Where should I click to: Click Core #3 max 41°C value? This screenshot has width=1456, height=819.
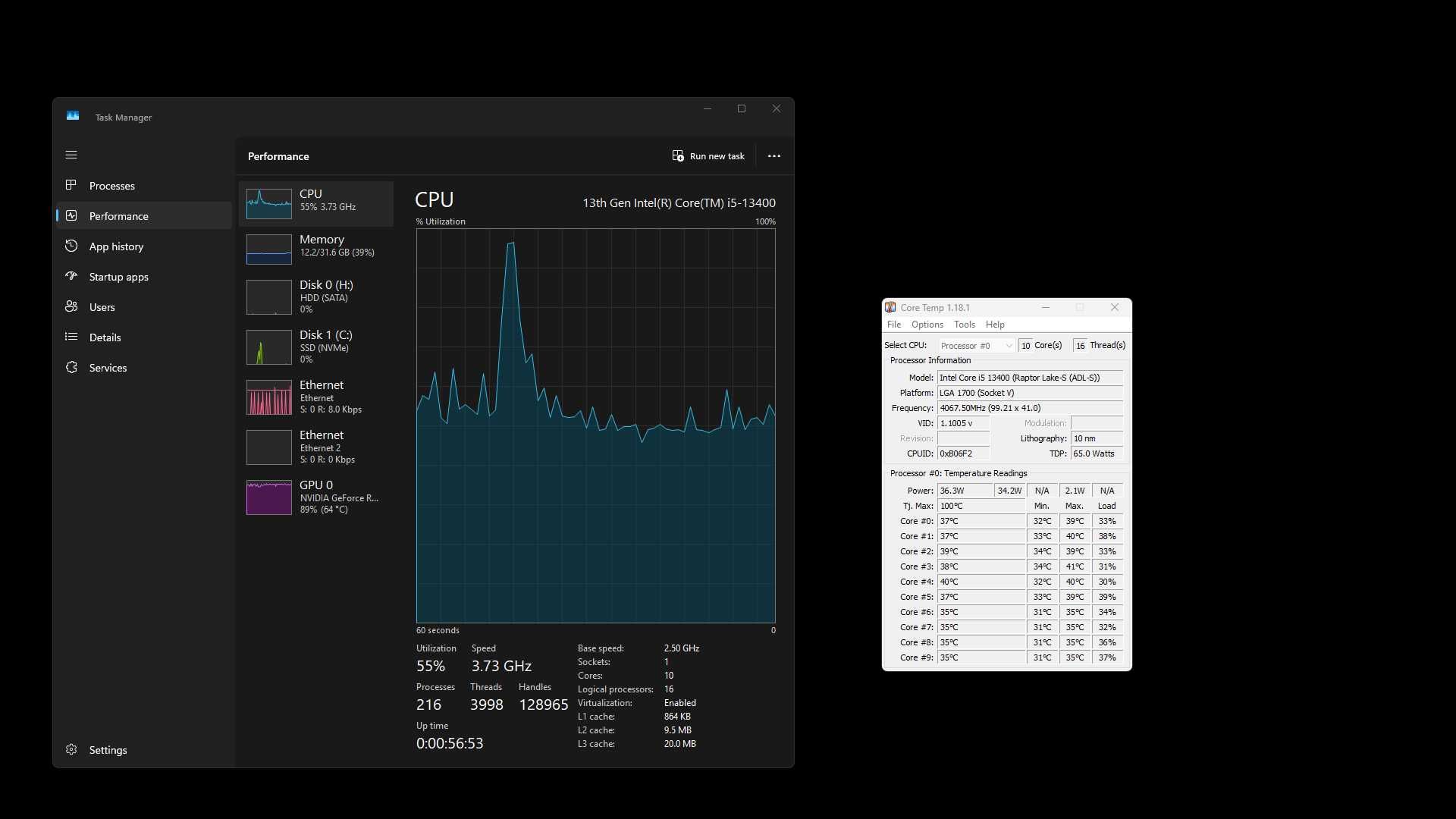point(1075,566)
